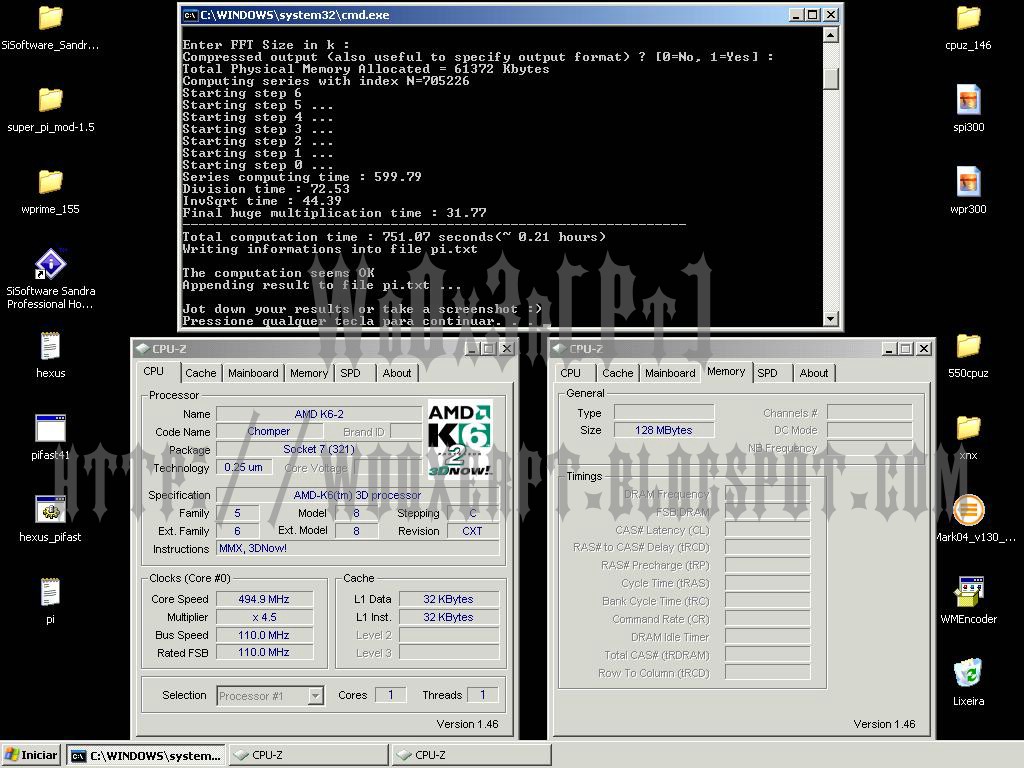Select Memory tab in right CPU-Z window
1024x768 pixels.
coord(726,371)
